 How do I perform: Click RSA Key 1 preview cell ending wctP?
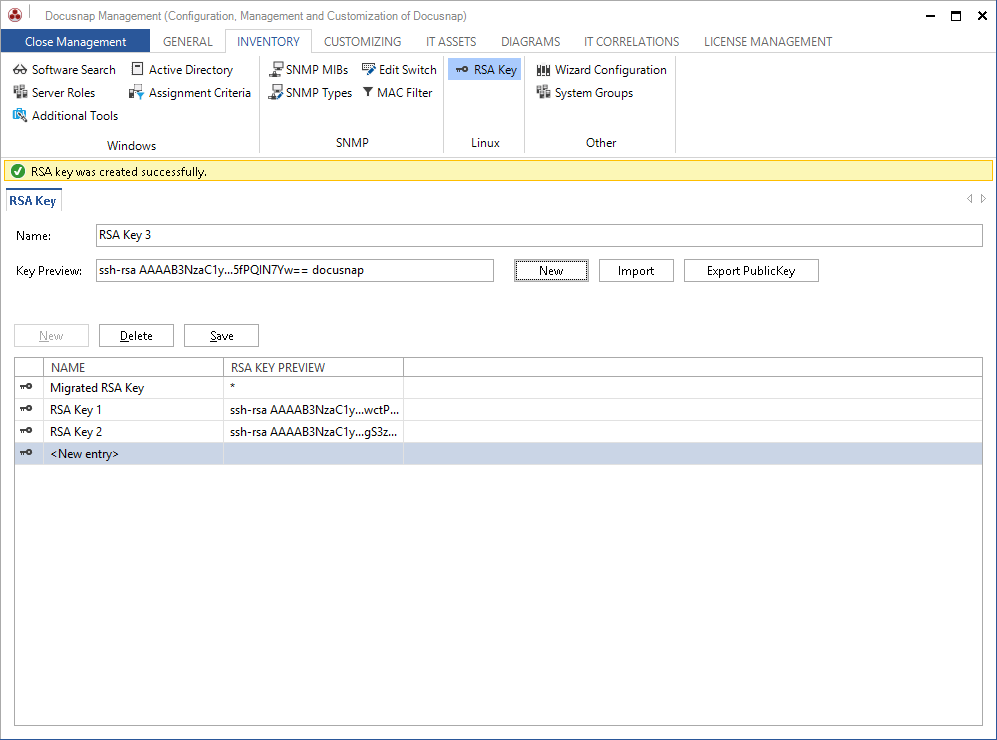coord(314,409)
